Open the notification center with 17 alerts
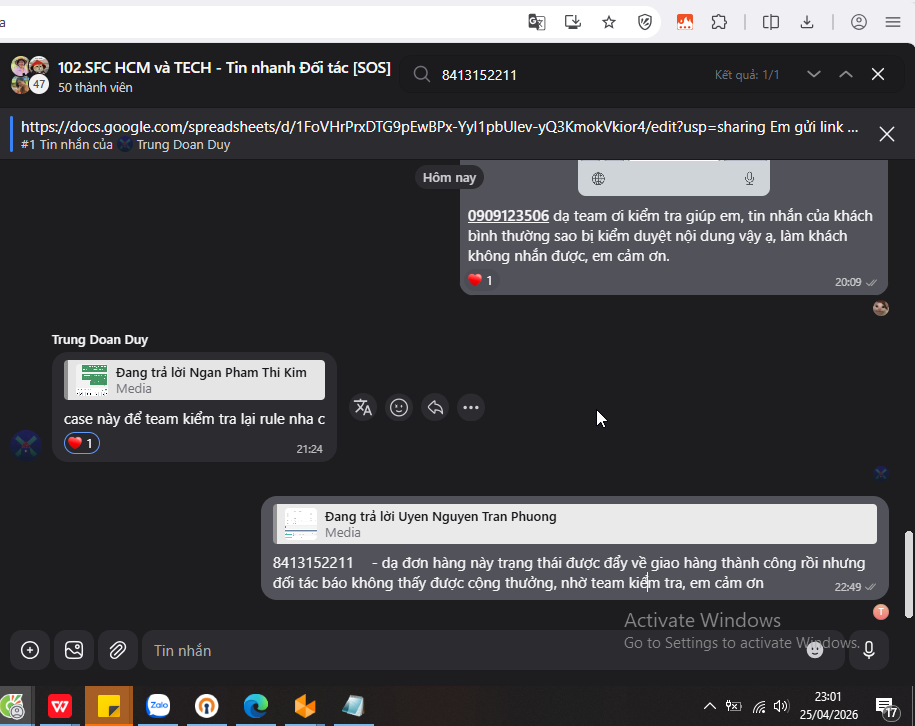915x726 pixels. click(887, 707)
